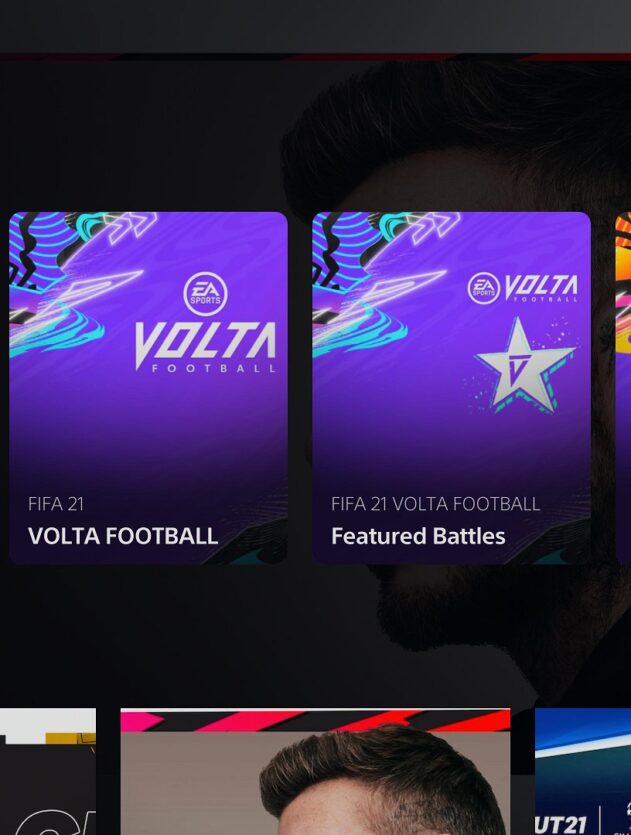Click neon arrows graphic on Featured Battles card
Image resolution: width=631 pixels, height=835 pixels.
click(x=435, y=226)
